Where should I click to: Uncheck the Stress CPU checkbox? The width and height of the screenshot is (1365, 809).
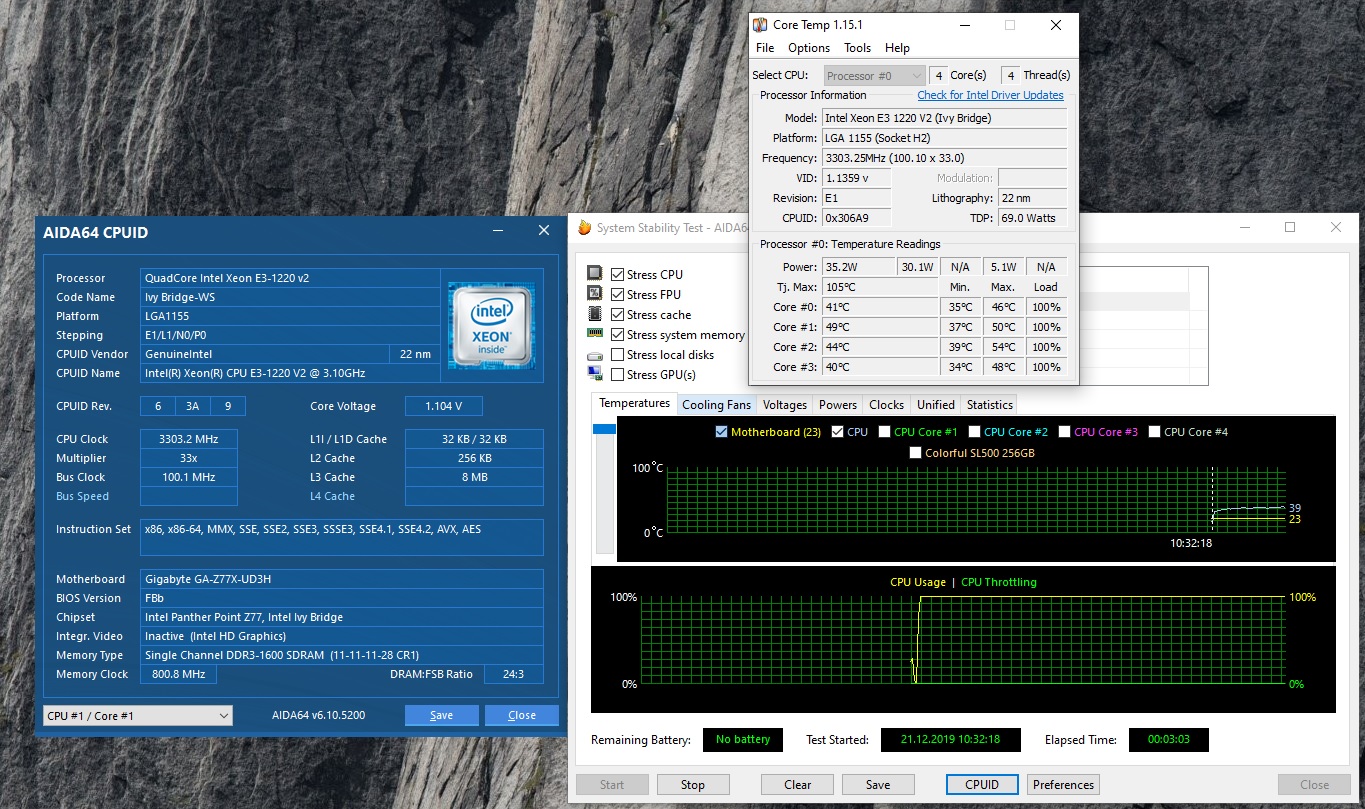click(617, 275)
